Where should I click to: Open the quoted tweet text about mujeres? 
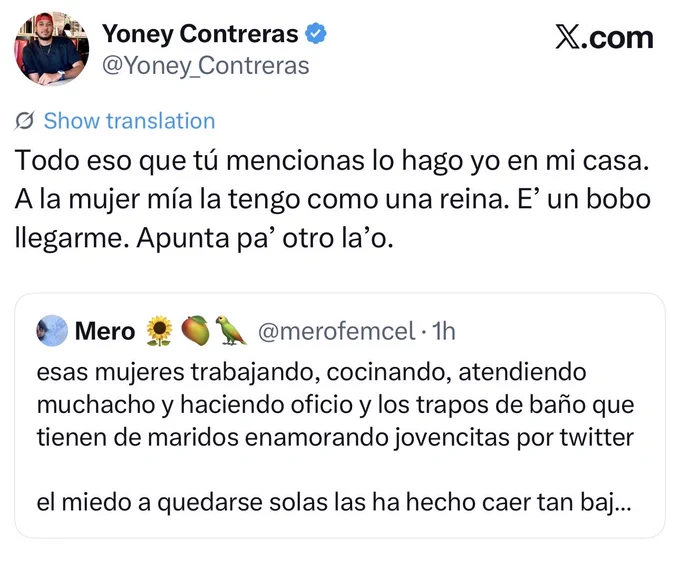(335, 405)
